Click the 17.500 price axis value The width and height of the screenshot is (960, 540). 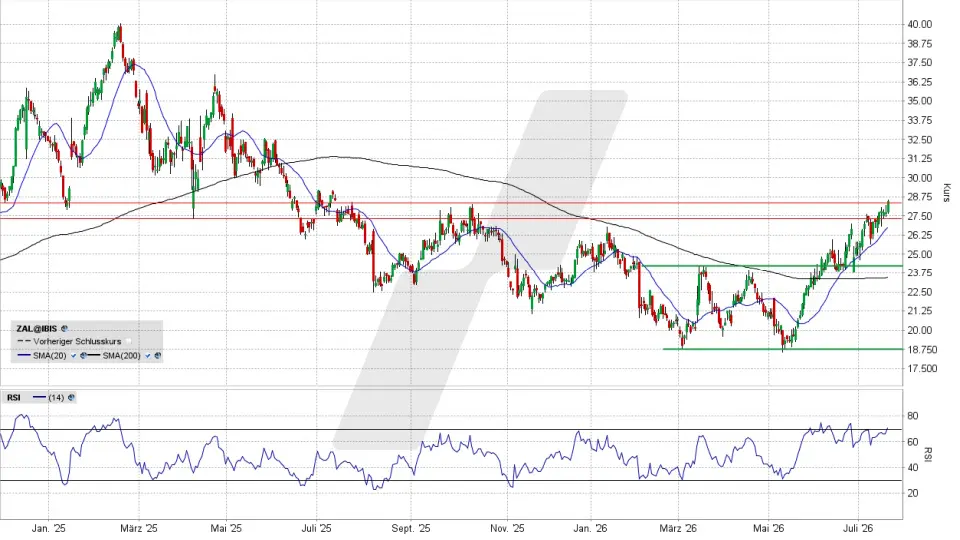pyautogui.click(x=923, y=369)
